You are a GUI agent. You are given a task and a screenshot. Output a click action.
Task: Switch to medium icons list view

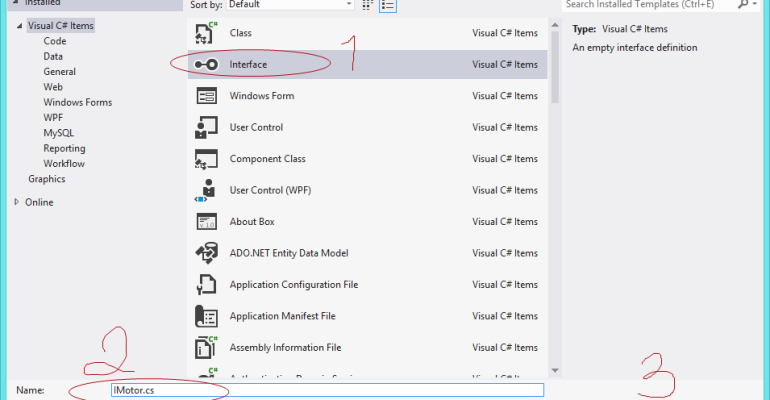(x=387, y=5)
